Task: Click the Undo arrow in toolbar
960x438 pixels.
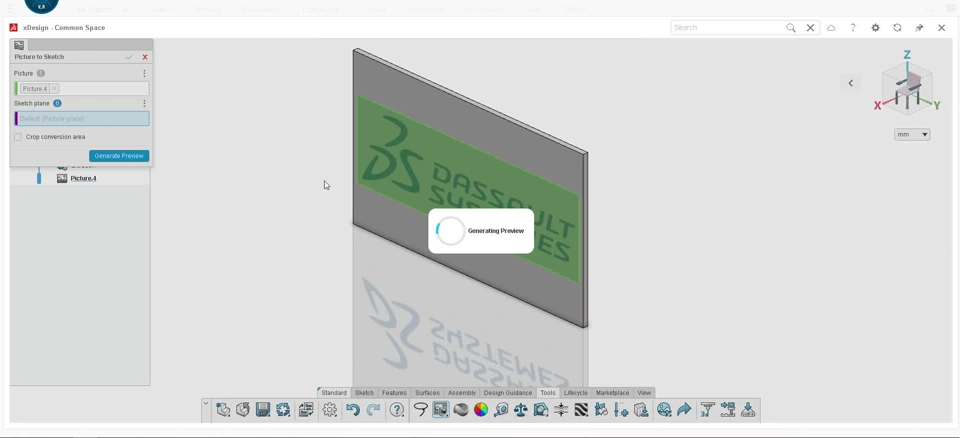Action: pos(353,410)
